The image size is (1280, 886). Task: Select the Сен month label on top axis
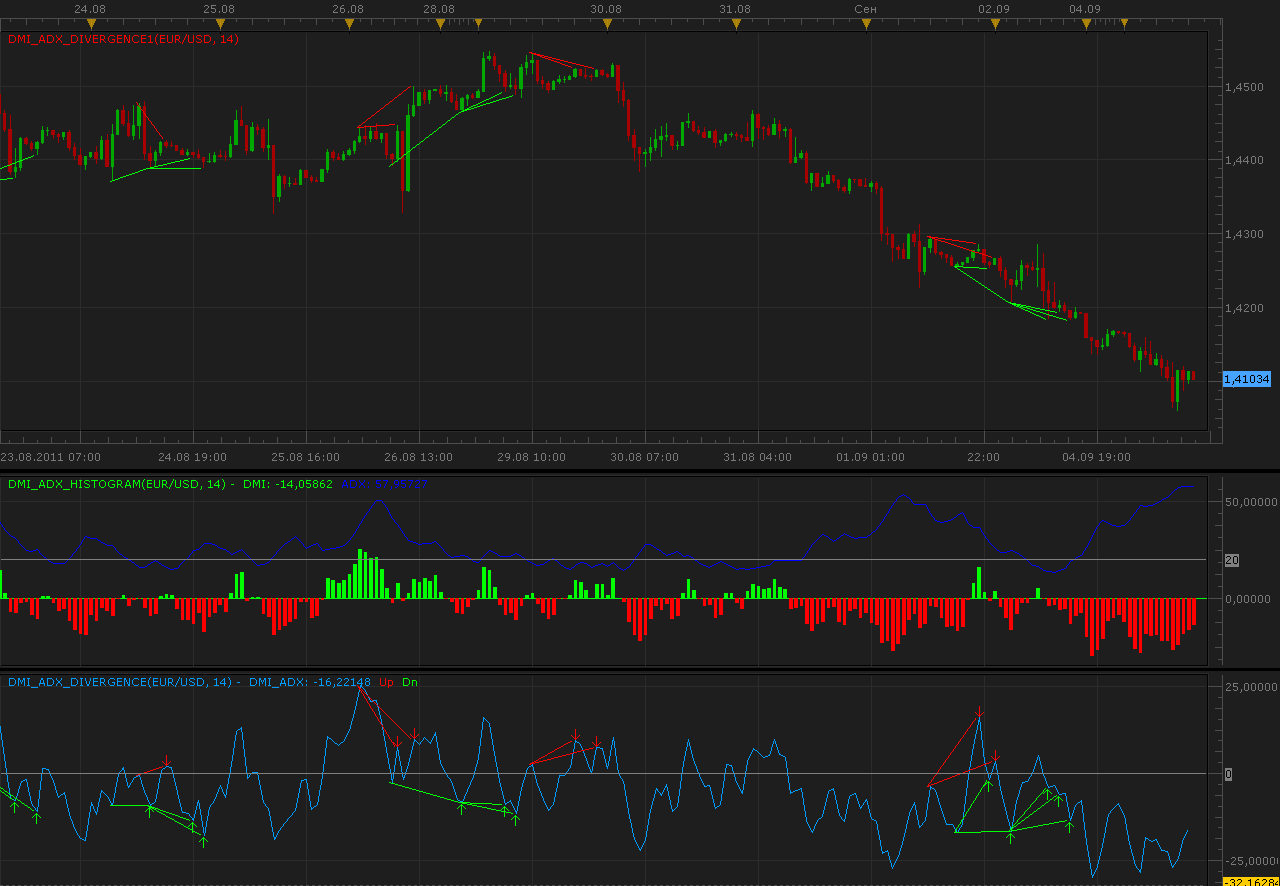pyautogui.click(x=865, y=8)
